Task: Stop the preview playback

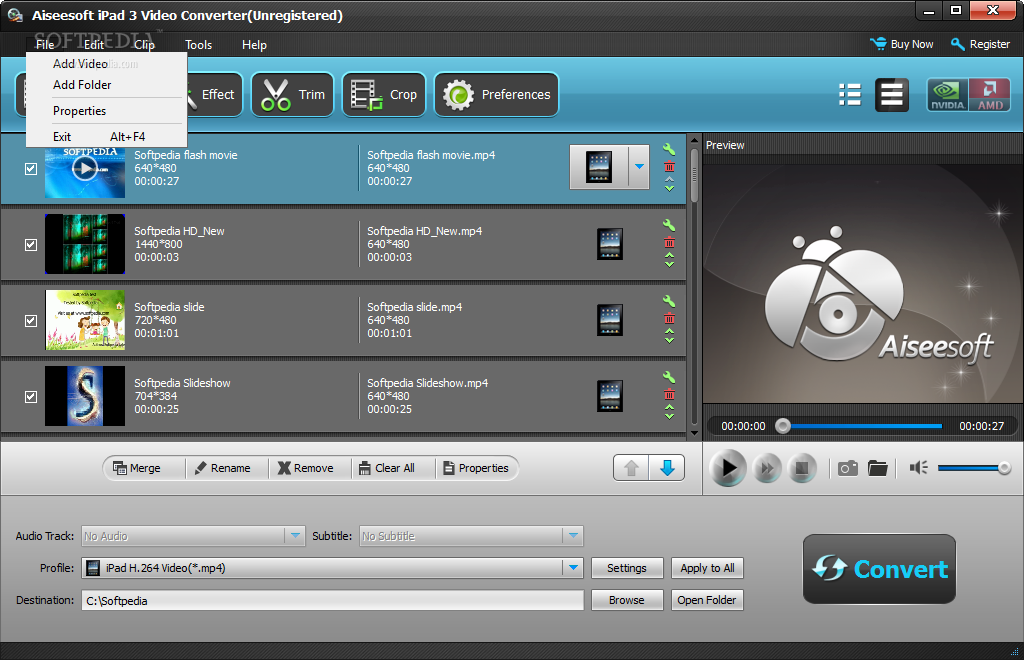Action: pos(802,468)
